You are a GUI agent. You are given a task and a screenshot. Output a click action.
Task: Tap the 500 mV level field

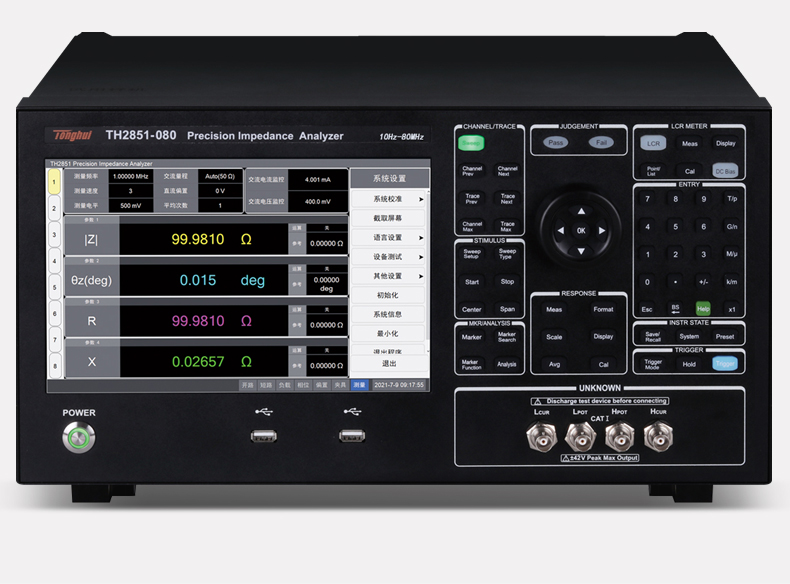coord(130,206)
